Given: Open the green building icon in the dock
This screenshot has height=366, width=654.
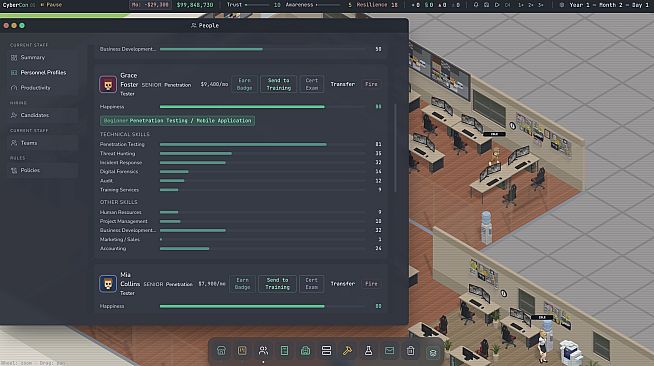Looking at the screenshot, I should pyautogui.click(x=305, y=351).
